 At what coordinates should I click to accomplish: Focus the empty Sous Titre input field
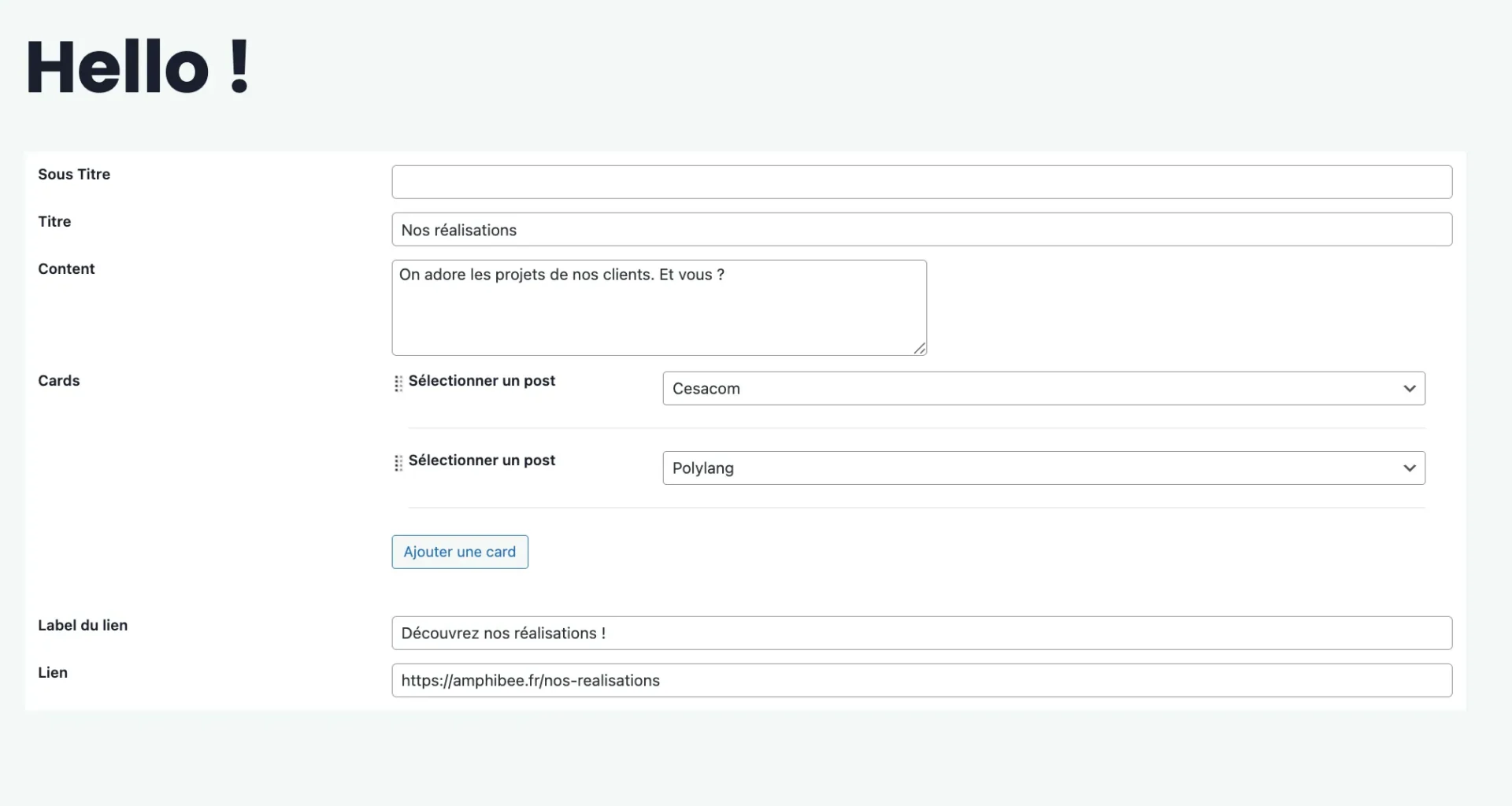tap(921, 182)
